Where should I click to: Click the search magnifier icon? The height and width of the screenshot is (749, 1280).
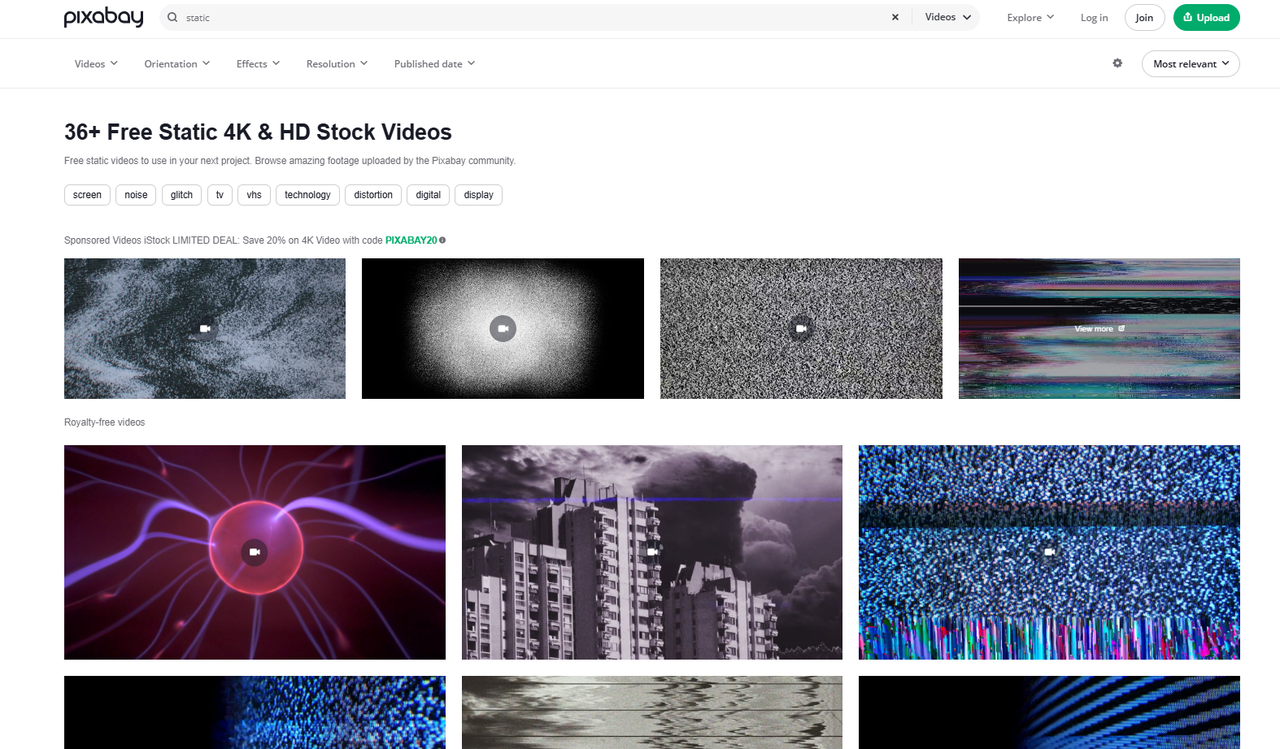171,18
